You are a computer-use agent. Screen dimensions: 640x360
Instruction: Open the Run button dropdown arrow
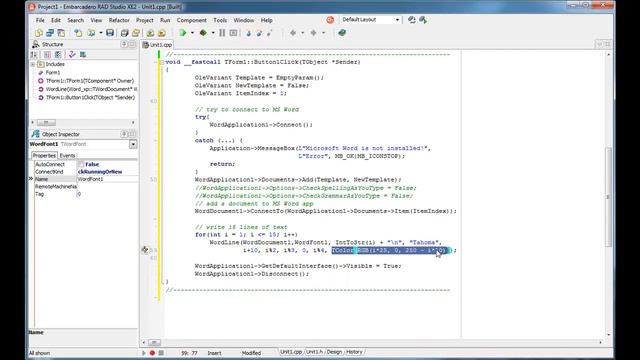tap(192, 33)
